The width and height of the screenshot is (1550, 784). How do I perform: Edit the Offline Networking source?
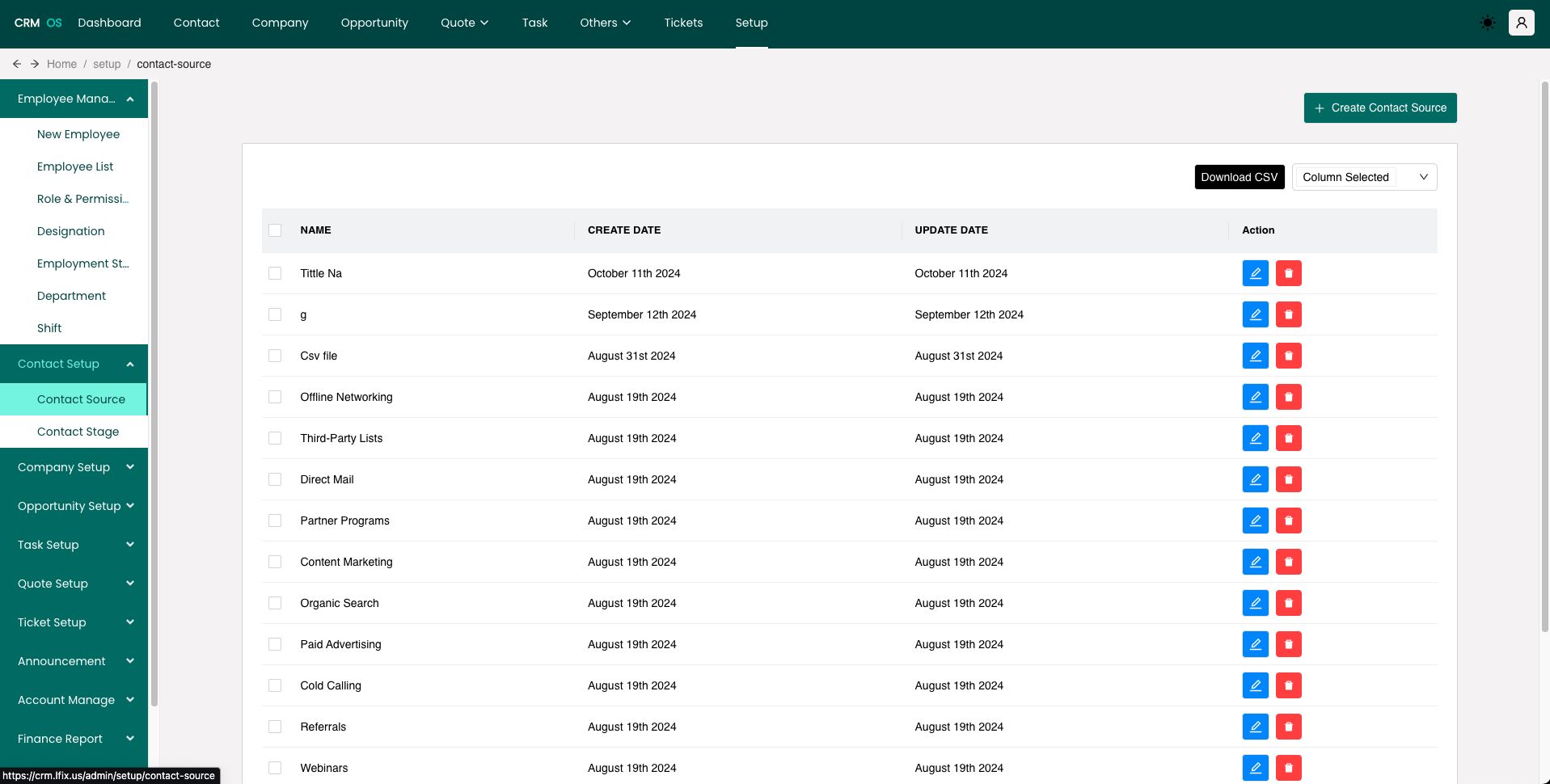coord(1255,397)
